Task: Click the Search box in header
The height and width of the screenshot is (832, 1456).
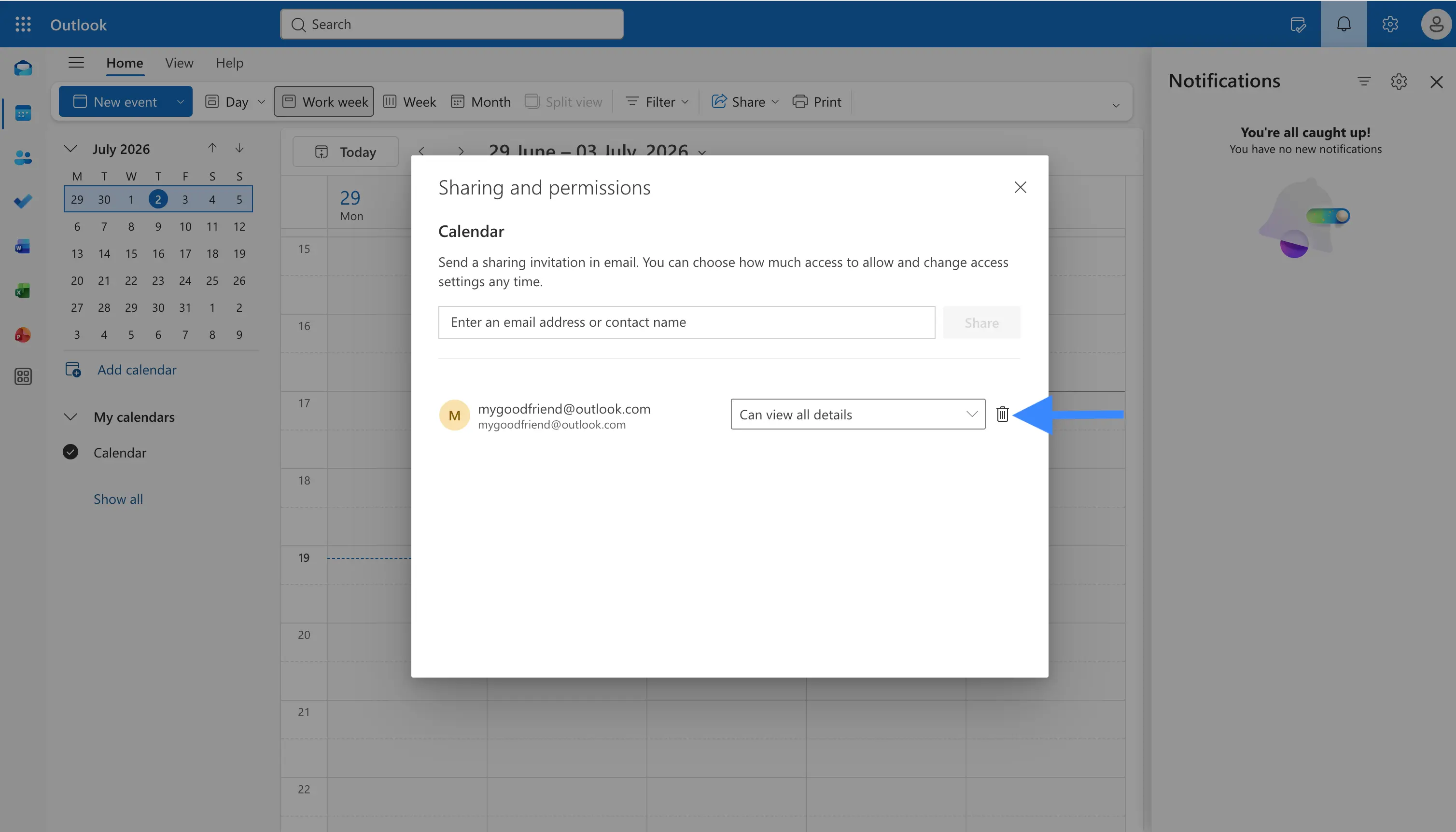Action: tap(451, 24)
